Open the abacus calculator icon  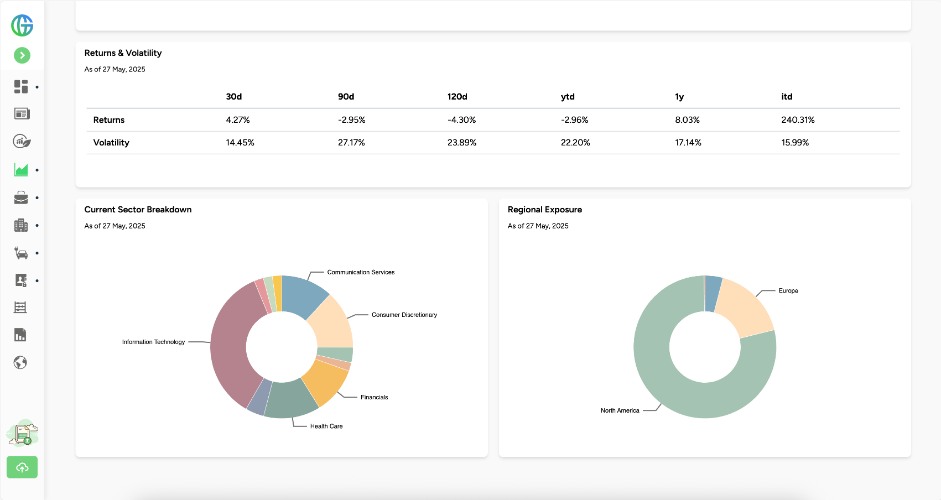[21, 308]
